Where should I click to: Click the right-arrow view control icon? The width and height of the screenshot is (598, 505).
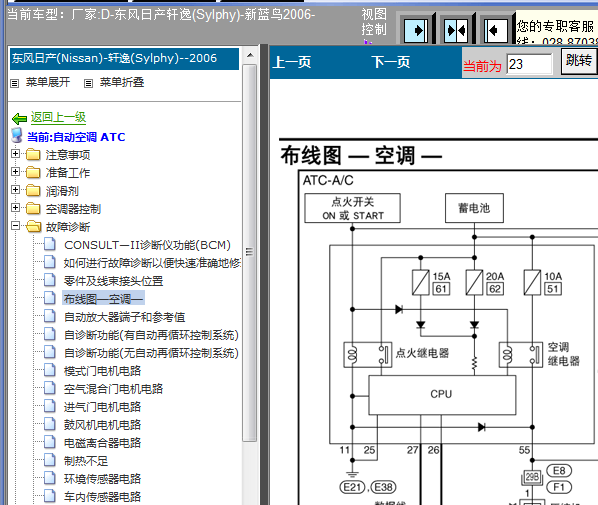[416, 30]
